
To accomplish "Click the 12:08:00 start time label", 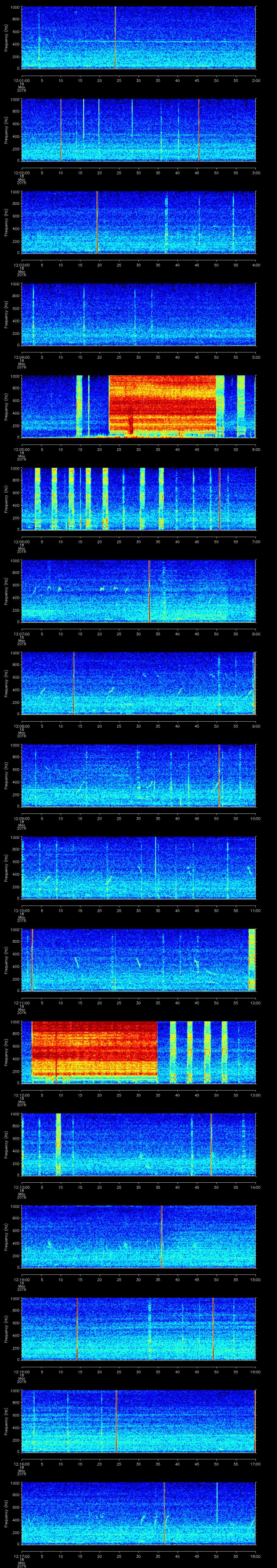I will point(21,726).
